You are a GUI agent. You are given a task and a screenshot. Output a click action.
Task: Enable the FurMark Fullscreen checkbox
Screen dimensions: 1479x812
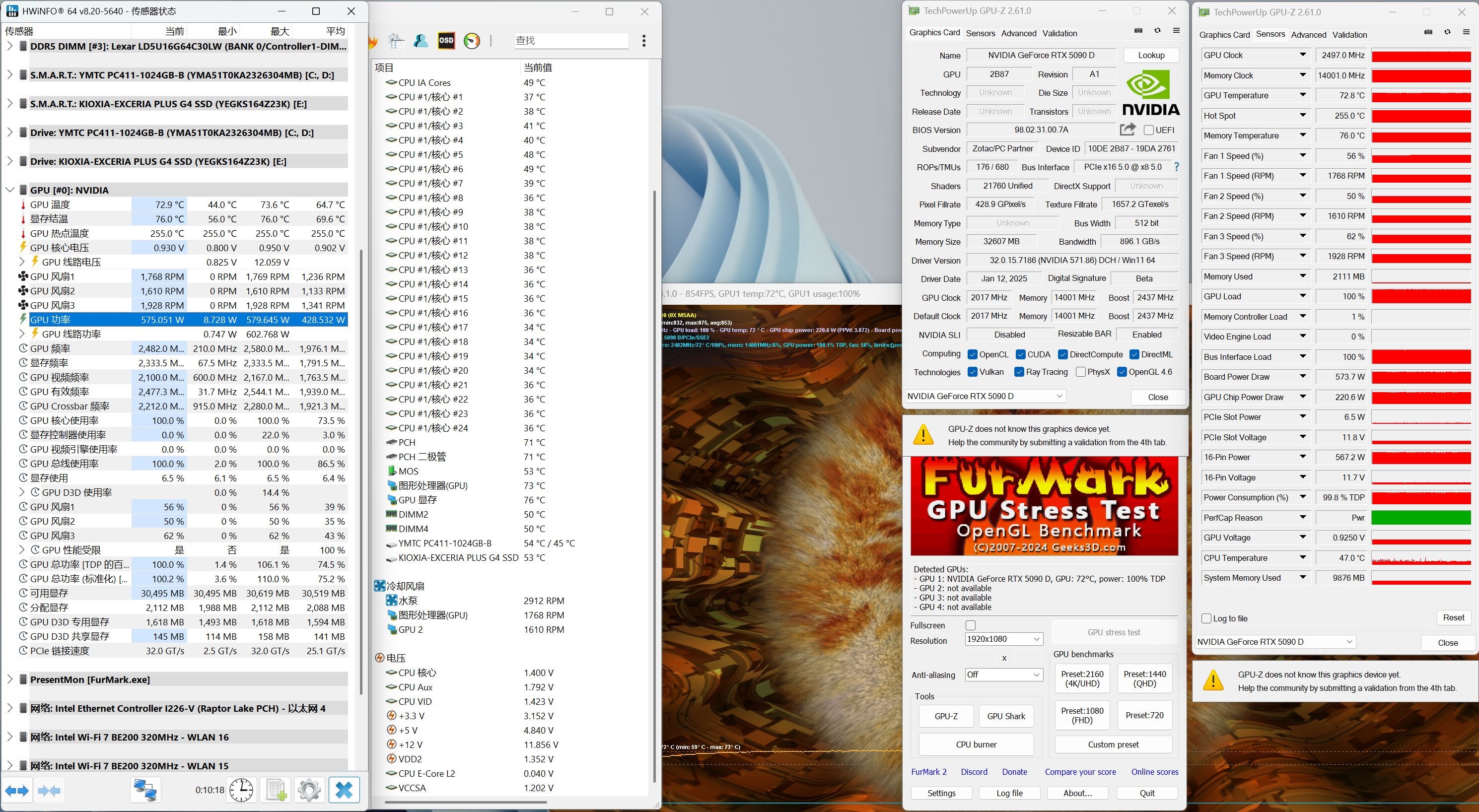pos(970,625)
